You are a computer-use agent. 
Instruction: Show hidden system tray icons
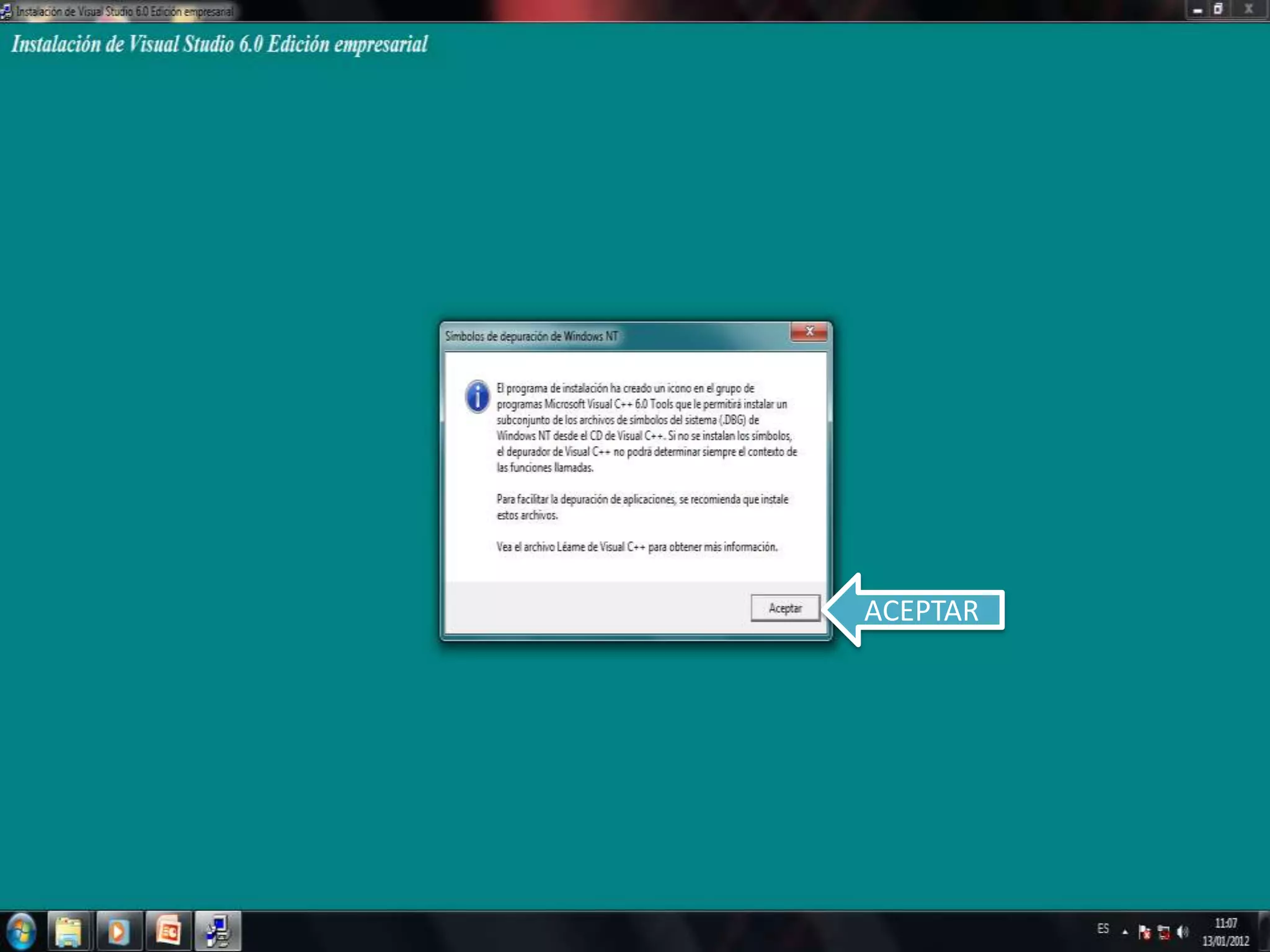pyautogui.click(x=1125, y=931)
